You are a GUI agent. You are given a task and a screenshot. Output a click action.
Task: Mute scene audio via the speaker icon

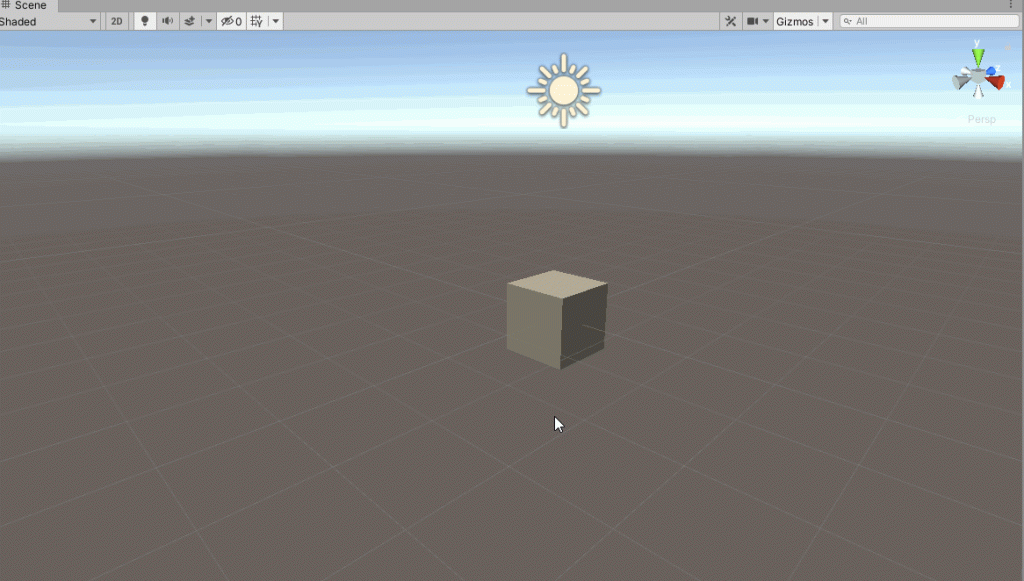(168, 20)
